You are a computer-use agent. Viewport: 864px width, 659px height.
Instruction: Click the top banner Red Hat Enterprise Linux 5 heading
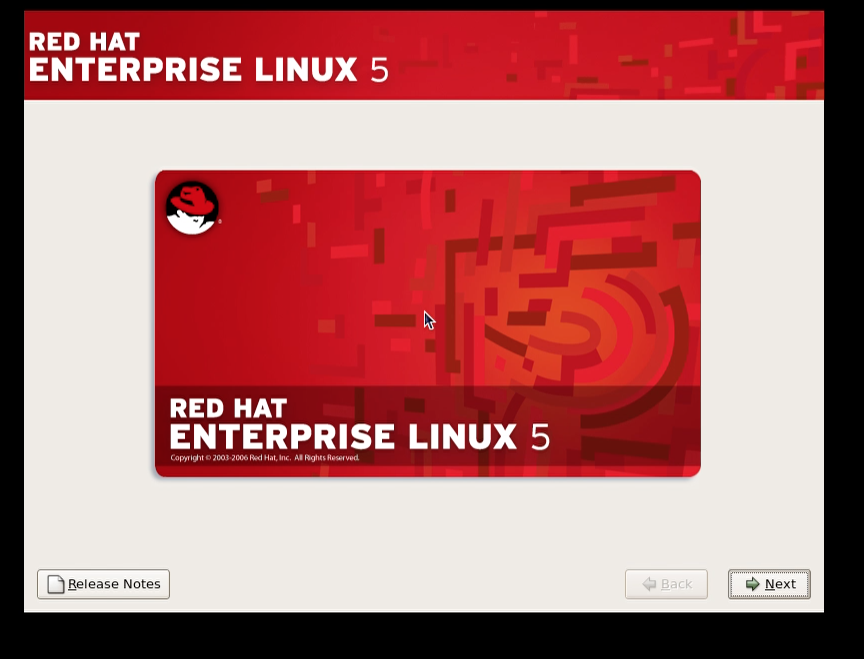pyautogui.click(x=208, y=57)
